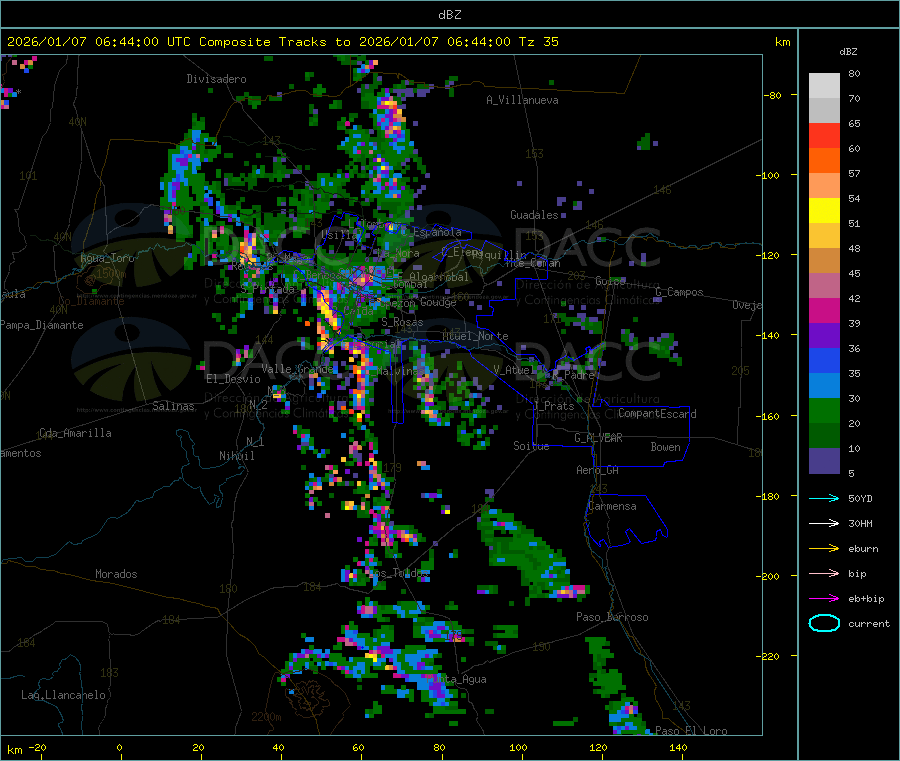
Task: Pick the purple 36-39 dBZ swatch
Action: pos(824,336)
